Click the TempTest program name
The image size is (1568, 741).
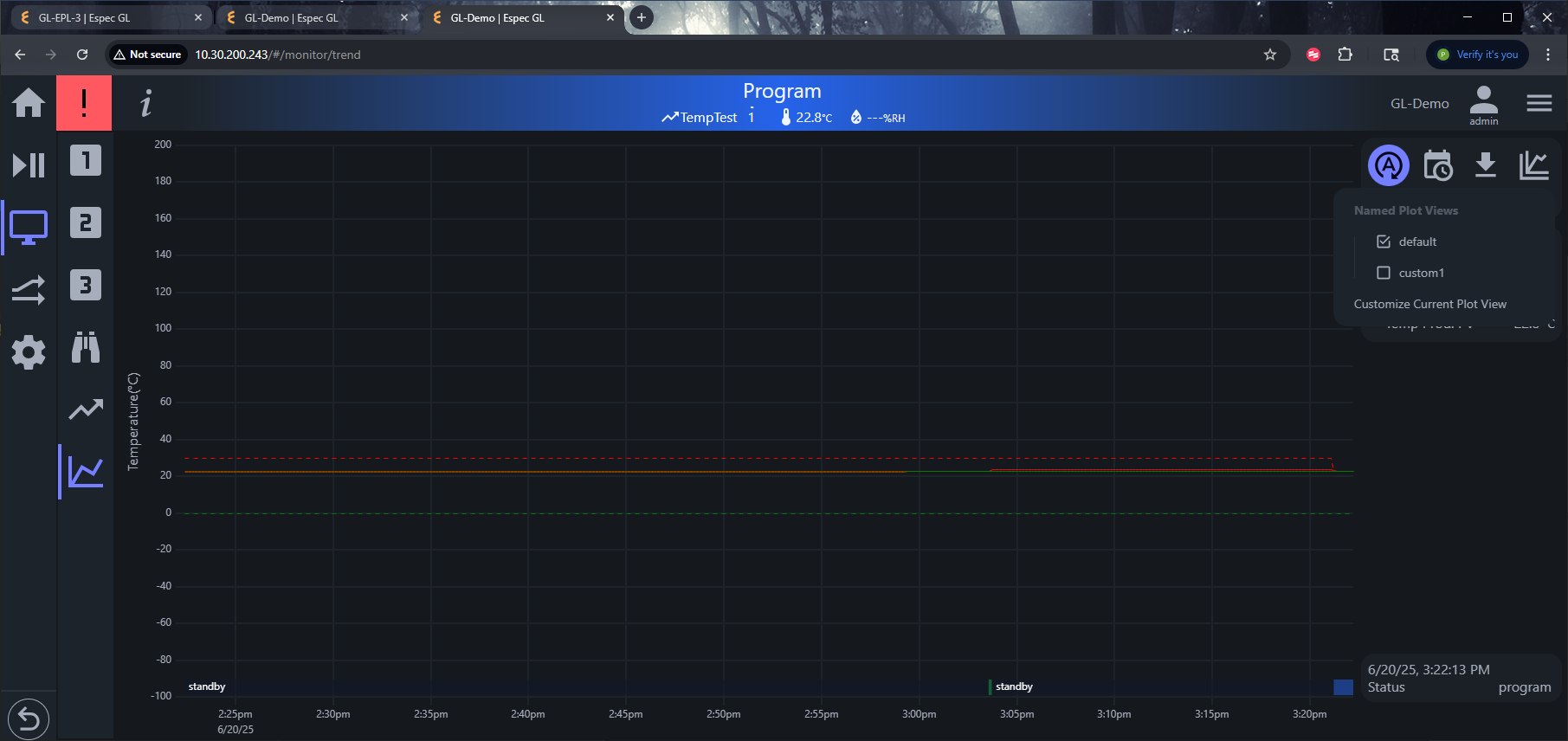point(708,118)
